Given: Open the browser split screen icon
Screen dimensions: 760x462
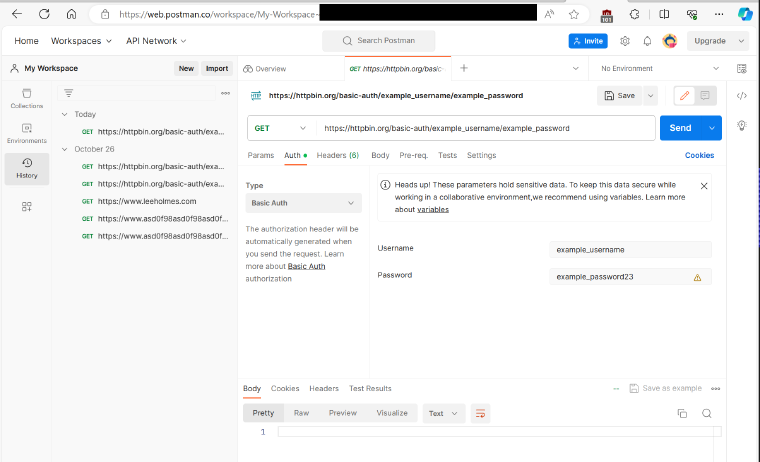Looking at the screenshot, I should tap(664, 15).
